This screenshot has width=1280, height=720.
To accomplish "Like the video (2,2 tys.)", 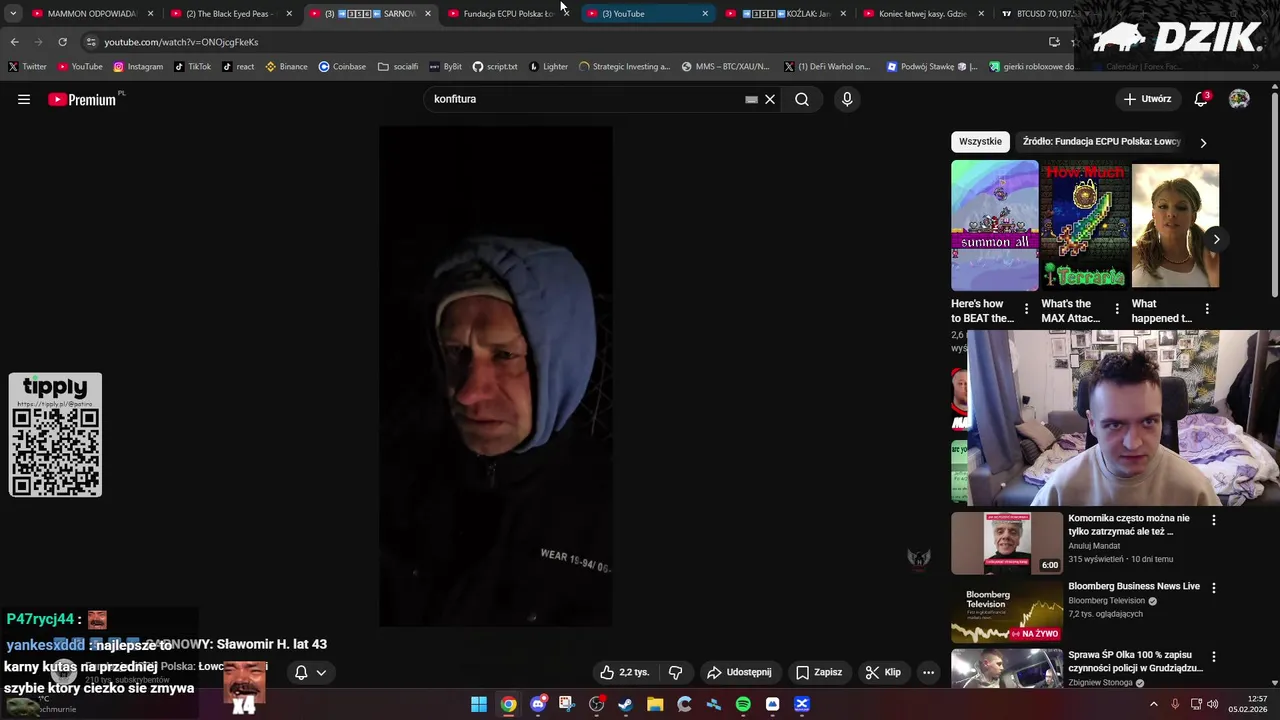I will click(x=624, y=672).
